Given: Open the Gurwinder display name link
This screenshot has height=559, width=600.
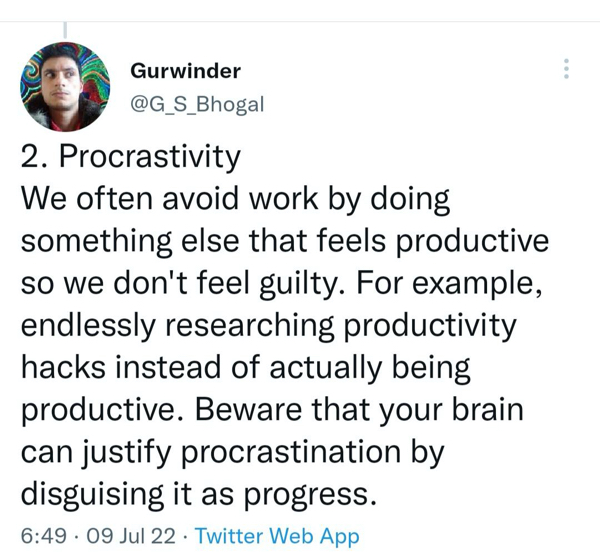Looking at the screenshot, I should (x=185, y=71).
